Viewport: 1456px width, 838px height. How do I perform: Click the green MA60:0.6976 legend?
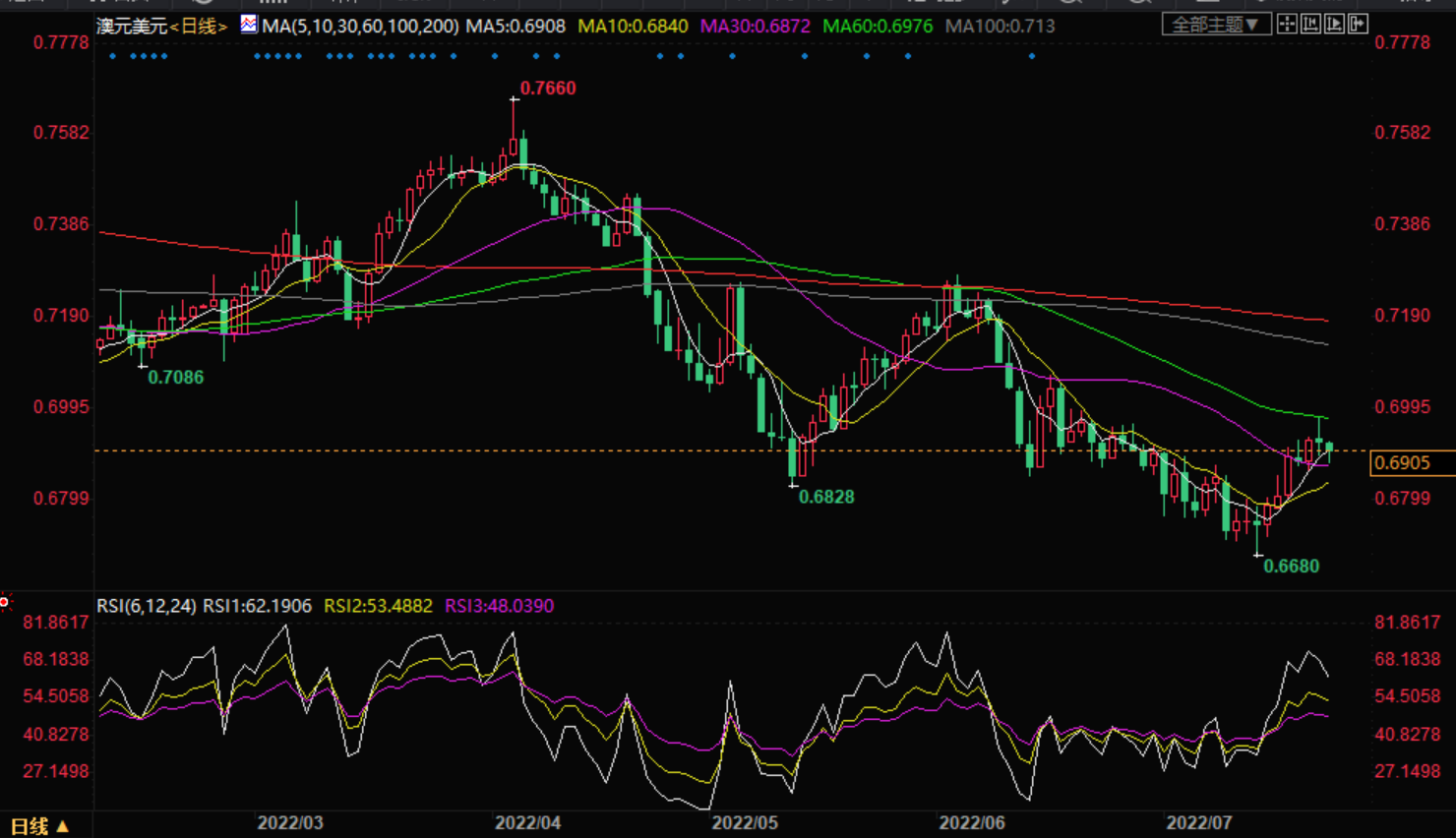pyautogui.click(x=877, y=27)
